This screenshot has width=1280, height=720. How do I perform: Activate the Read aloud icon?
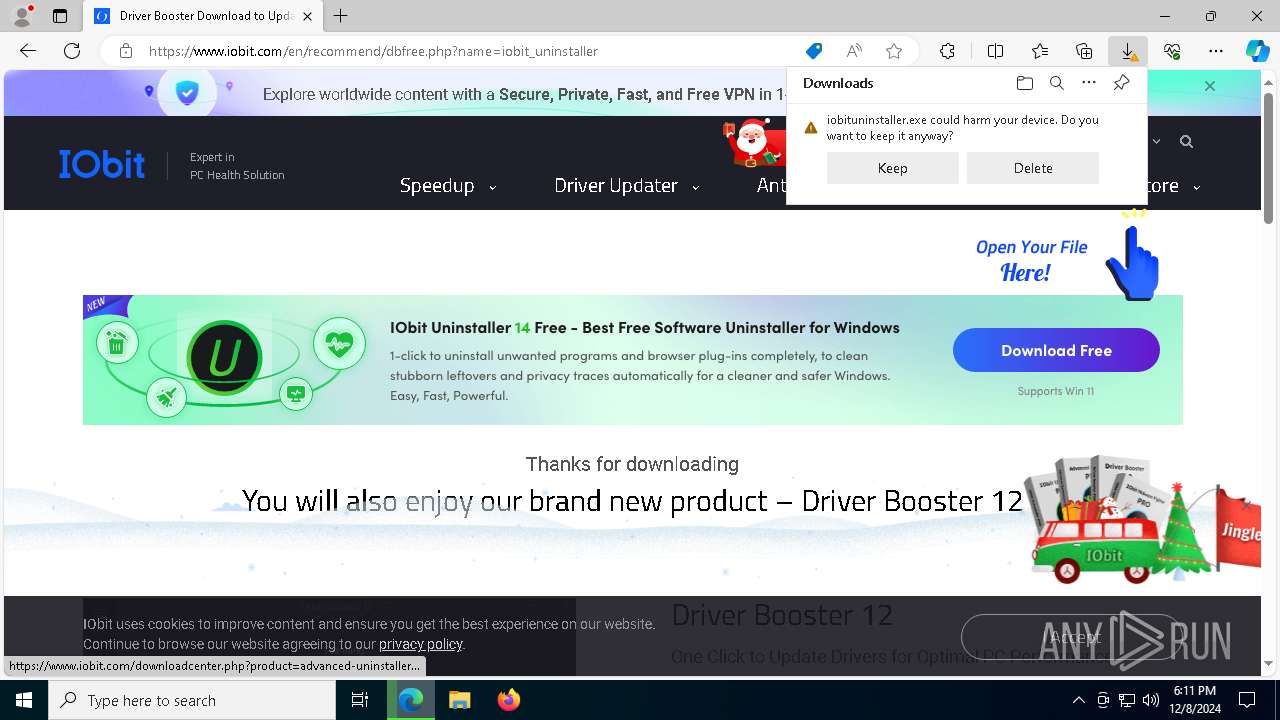854,51
